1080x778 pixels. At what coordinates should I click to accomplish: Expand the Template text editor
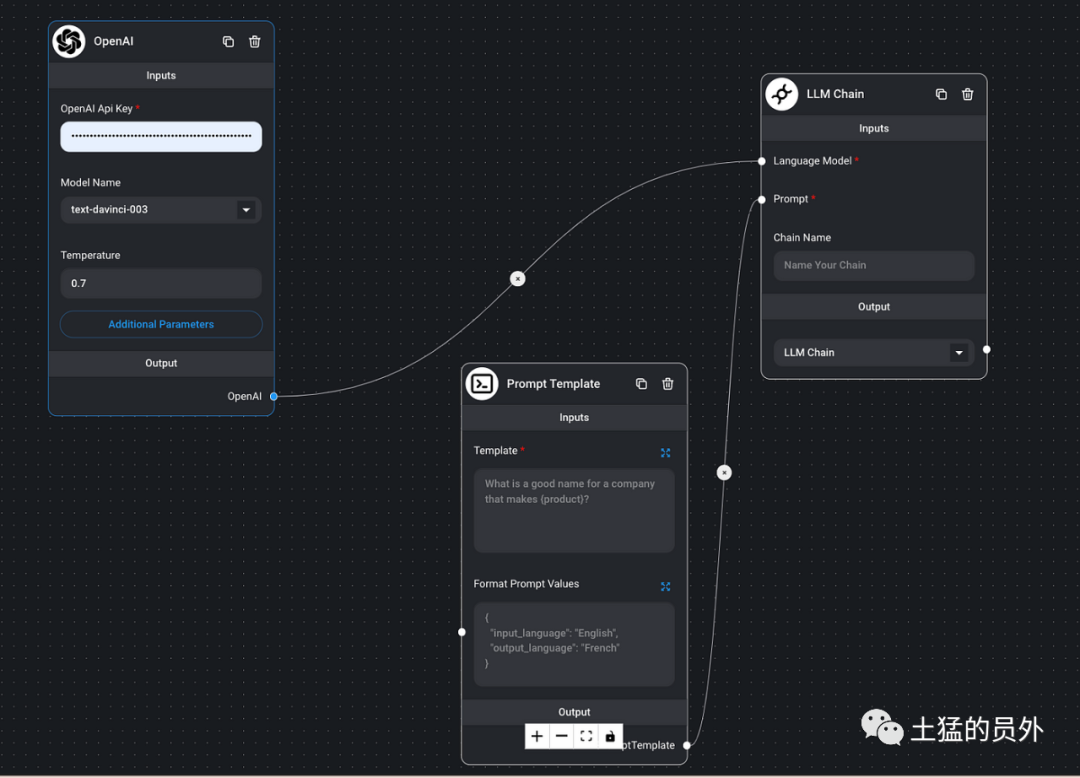click(665, 452)
